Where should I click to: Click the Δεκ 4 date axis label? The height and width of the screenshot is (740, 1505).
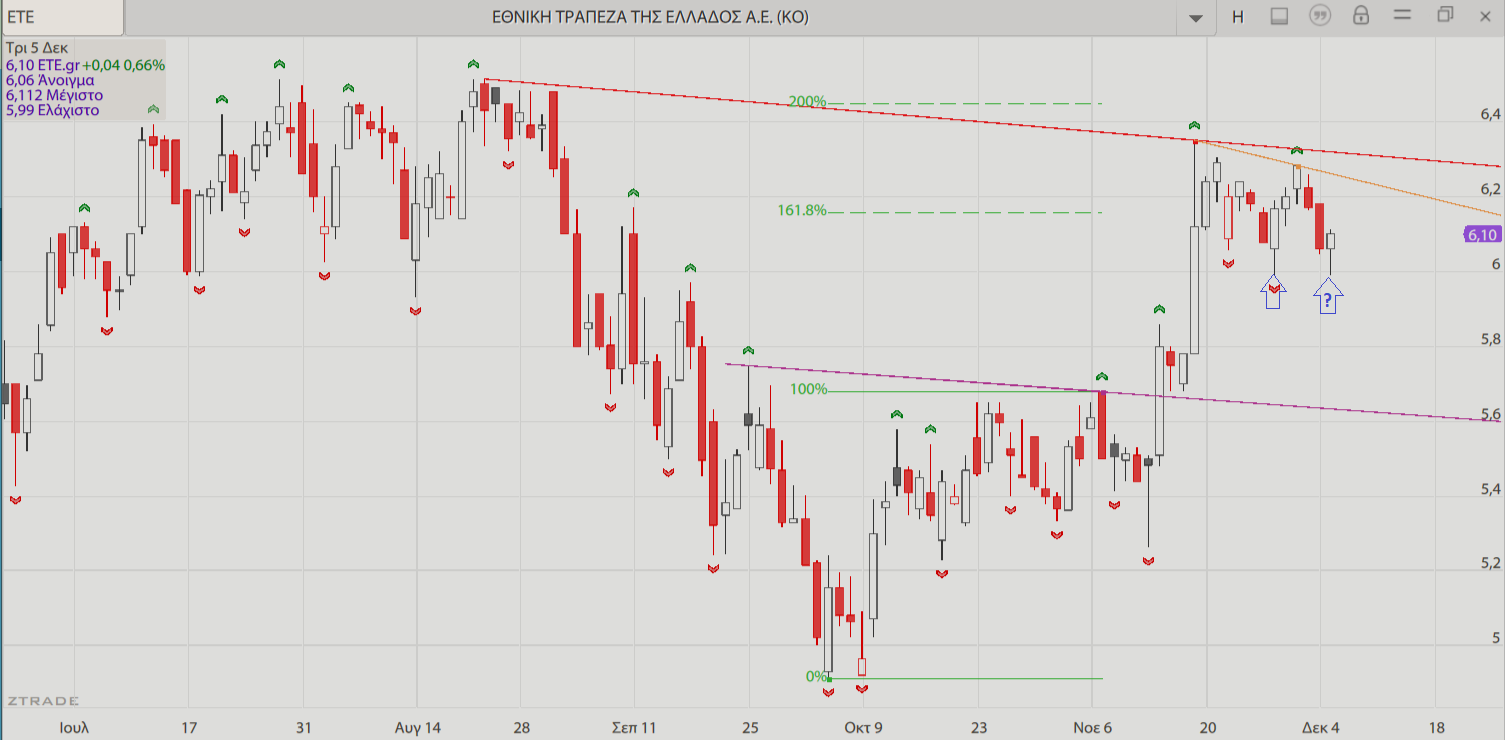[1321, 727]
